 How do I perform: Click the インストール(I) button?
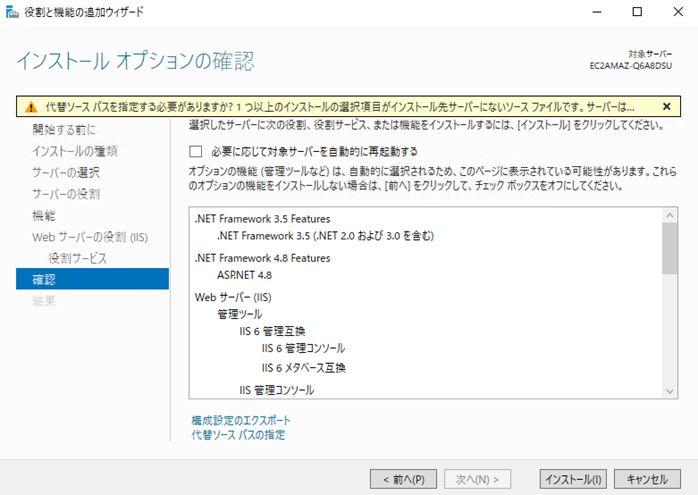tap(573, 479)
